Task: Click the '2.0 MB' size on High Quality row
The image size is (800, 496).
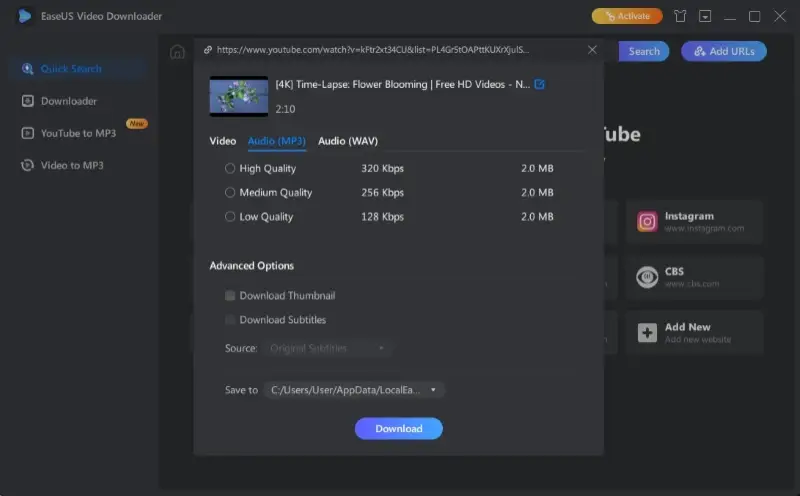Action: 537,168
